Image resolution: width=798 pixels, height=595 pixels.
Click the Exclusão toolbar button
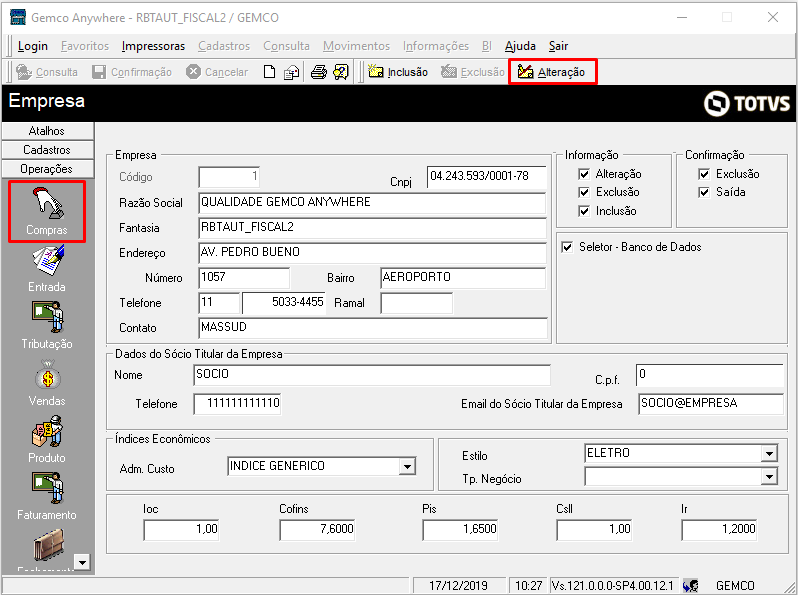[472, 72]
